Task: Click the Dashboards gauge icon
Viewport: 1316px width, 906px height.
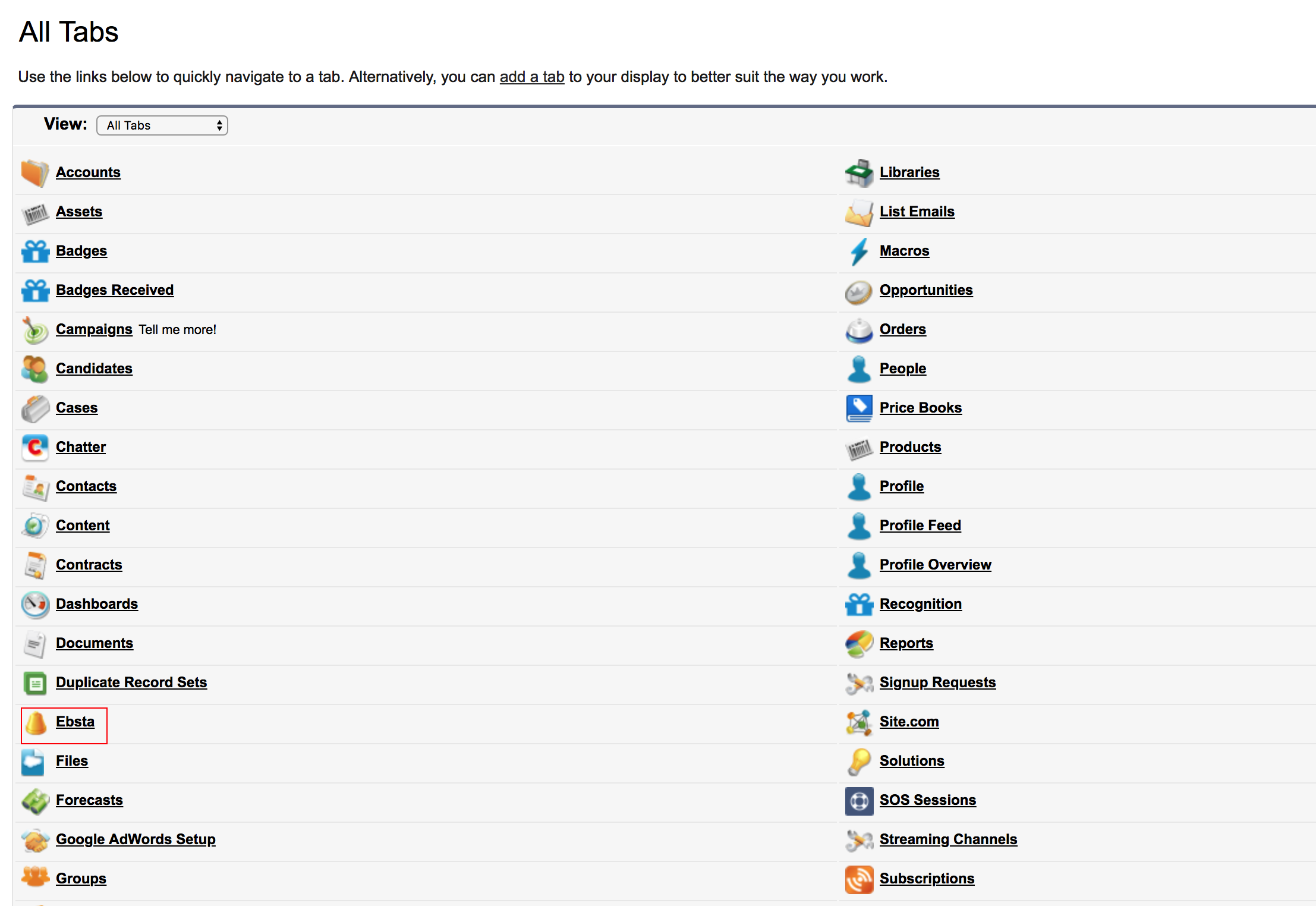Action: click(35, 605)
